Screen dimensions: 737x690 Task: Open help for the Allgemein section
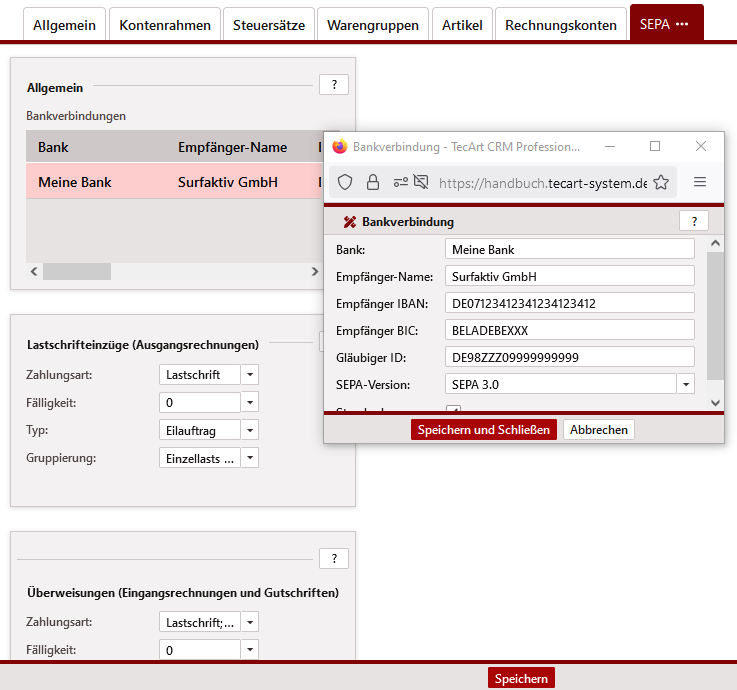333,85
